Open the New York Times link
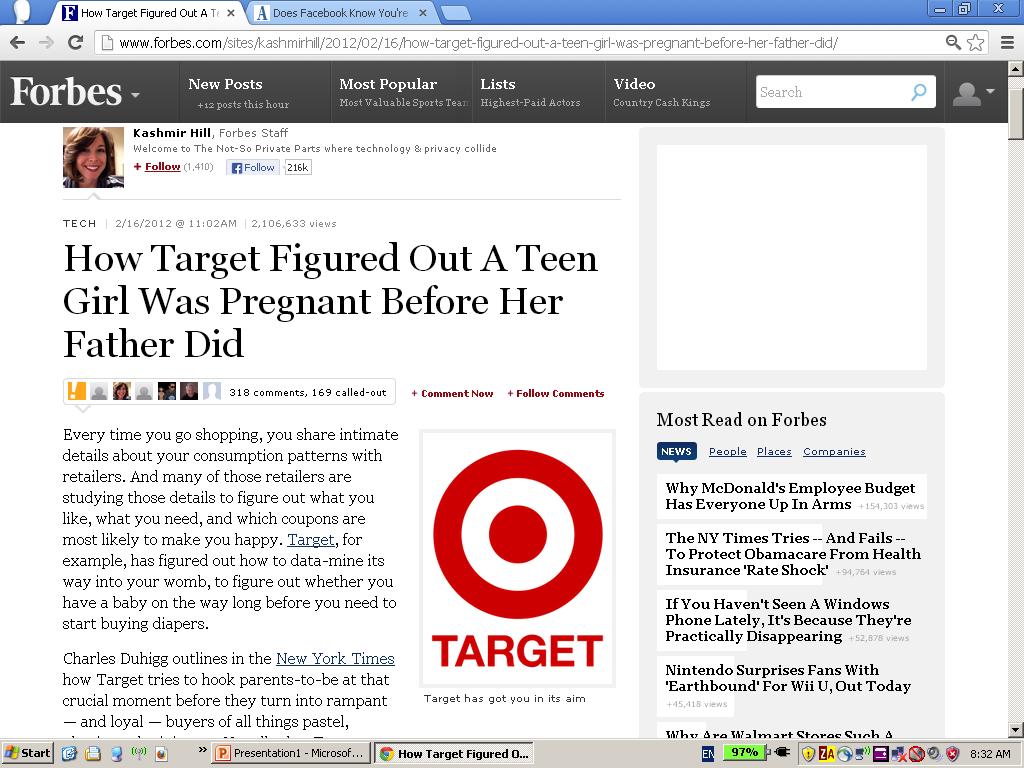The width and height of the screenshot is (1024, 768). [335, 658]
